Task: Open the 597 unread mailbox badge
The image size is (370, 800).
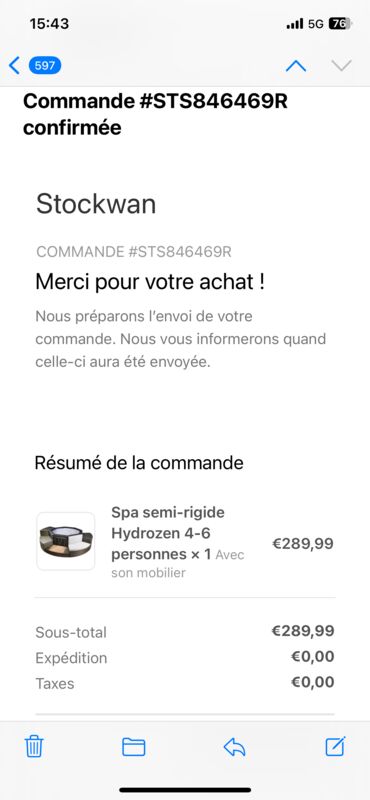Action: 45,65
